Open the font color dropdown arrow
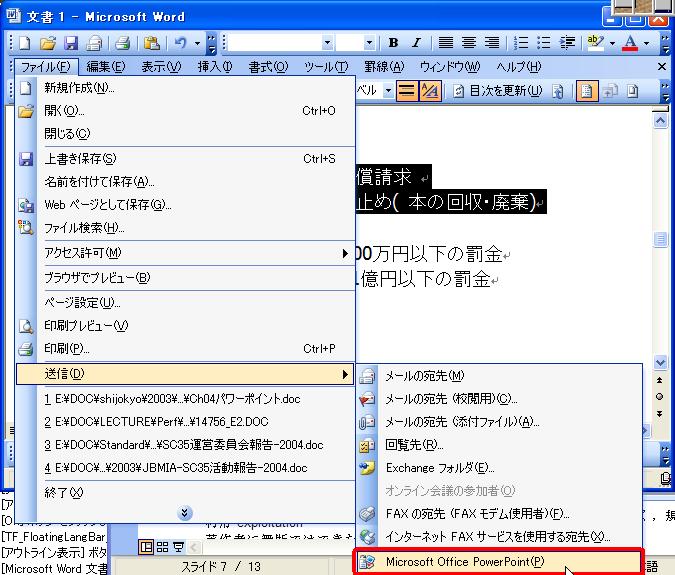675x575 pixels. (646, 43)
